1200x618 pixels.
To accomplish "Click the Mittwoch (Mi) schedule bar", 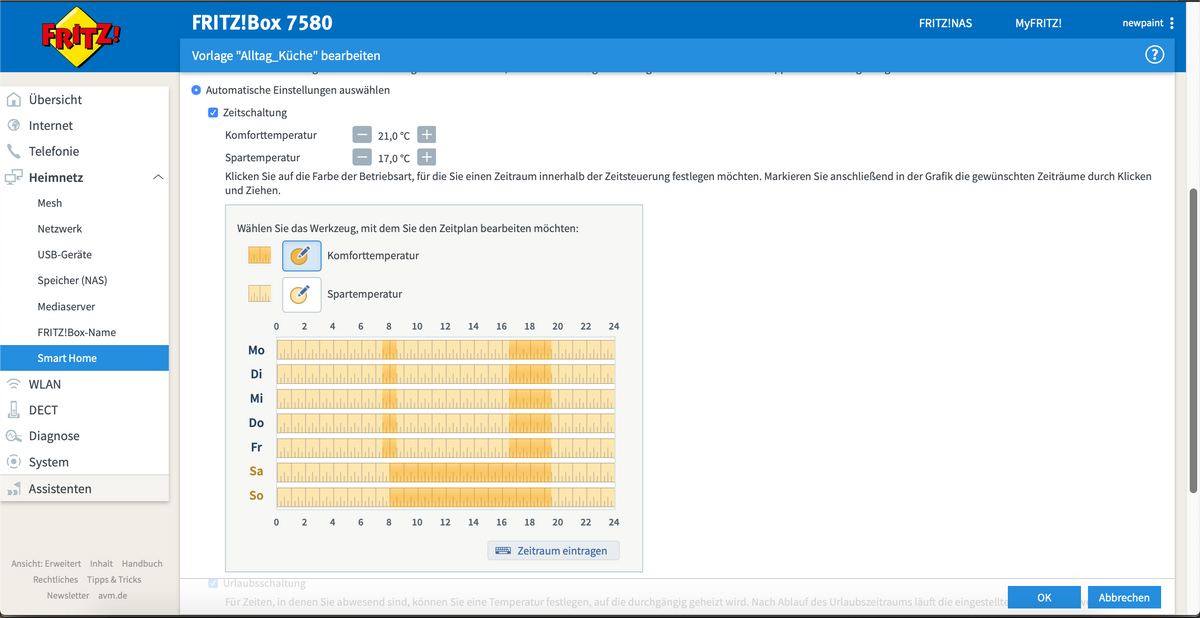I will 445,399.
